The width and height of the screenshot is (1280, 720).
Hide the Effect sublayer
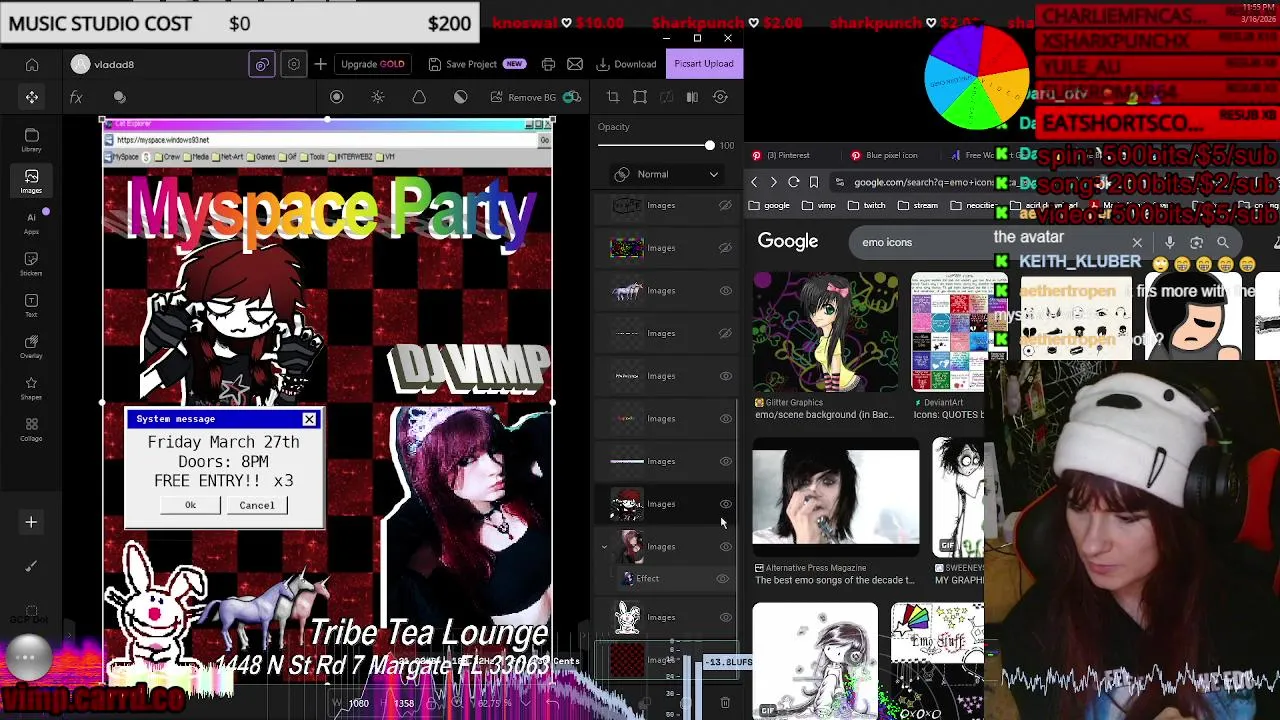(723, 578)
